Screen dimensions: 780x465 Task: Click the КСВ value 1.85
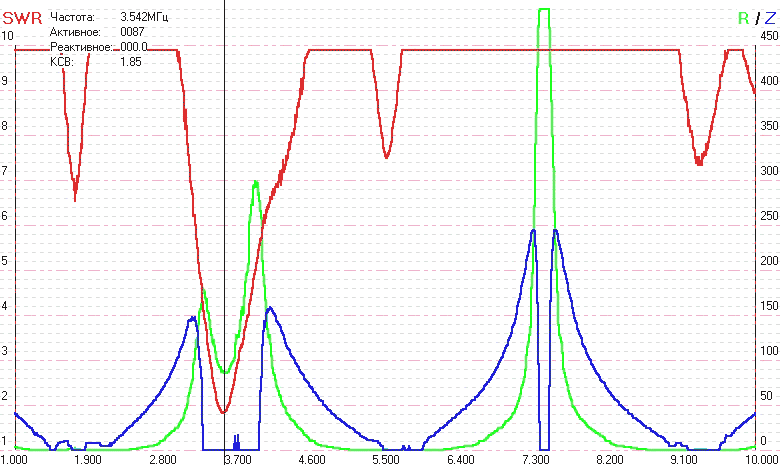coord(131,62)
